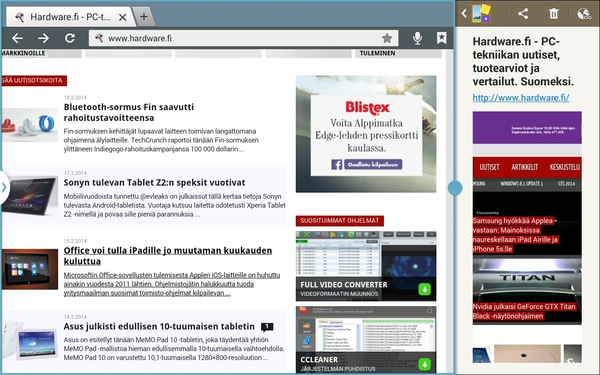Open Office voi tulla iPadille article headline
This screenshot has height=375, width=600.
pos(168,256)
